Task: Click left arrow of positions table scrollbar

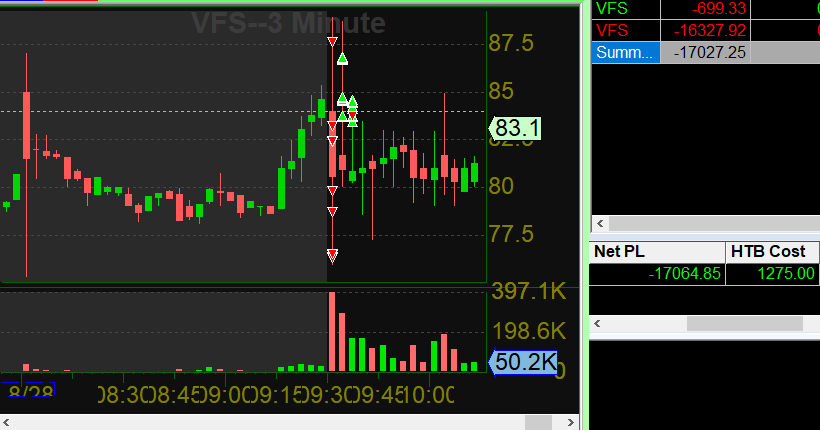Action: [600, 224]
